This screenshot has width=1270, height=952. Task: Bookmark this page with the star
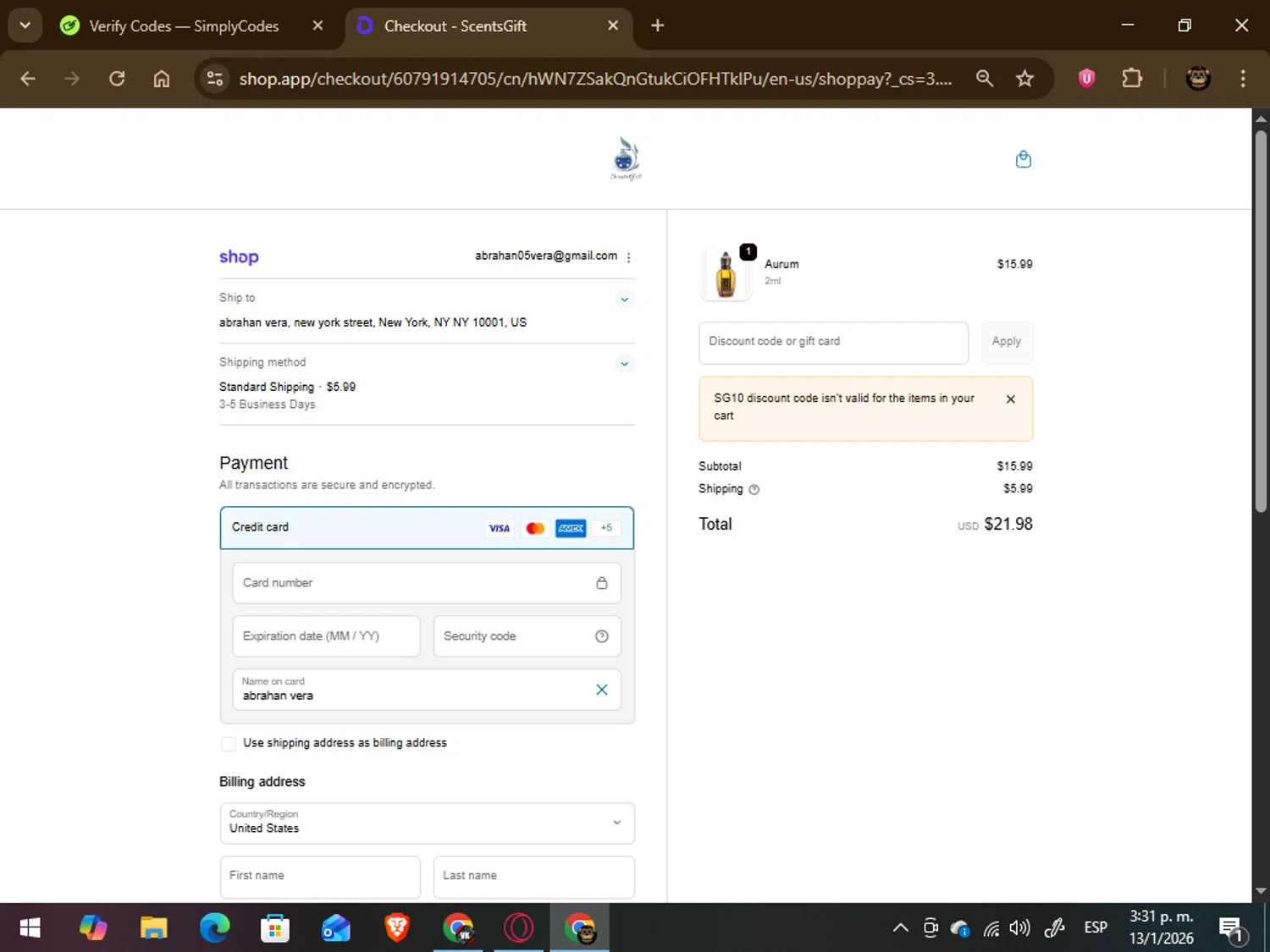coord(1024,79)
